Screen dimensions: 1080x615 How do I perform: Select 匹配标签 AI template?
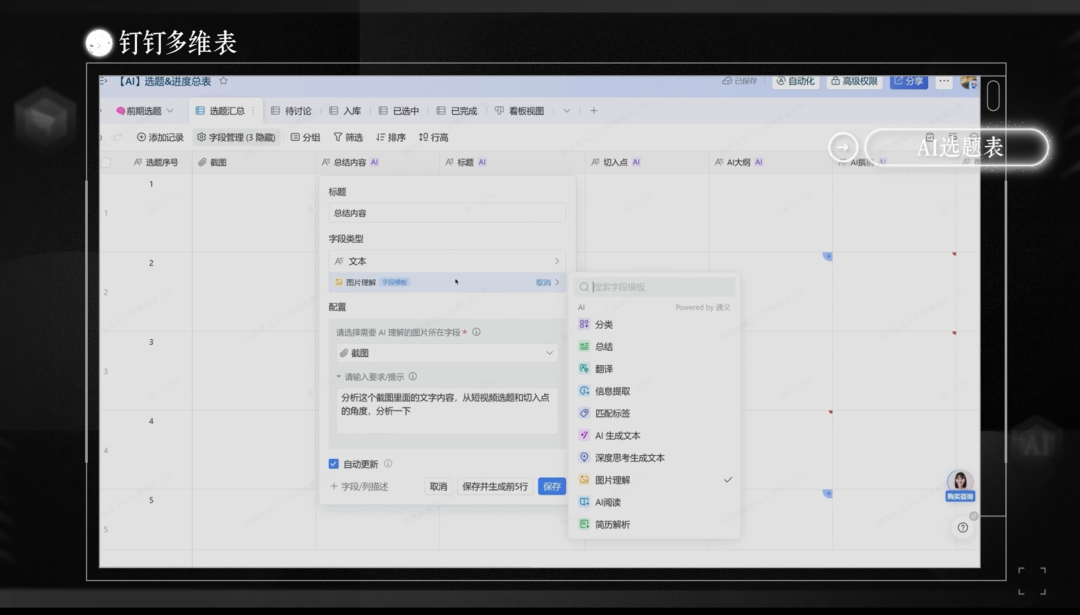point(654,413)
